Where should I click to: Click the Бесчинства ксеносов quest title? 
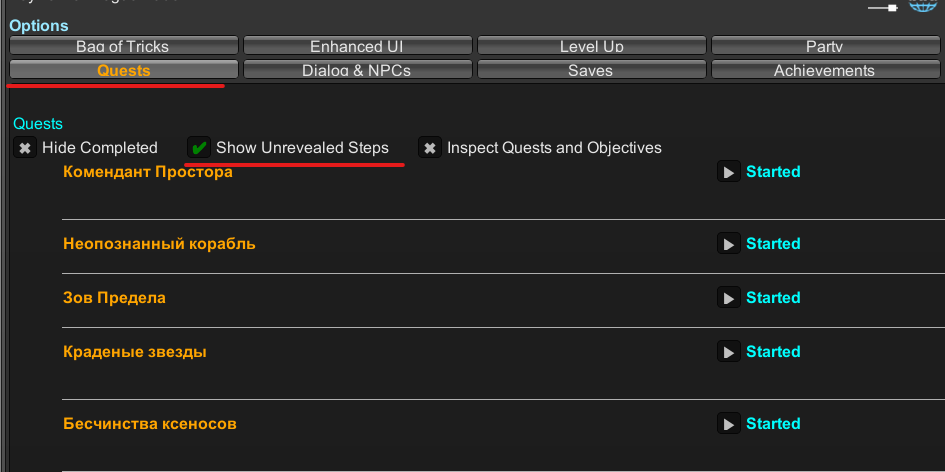tap(150, 424)
